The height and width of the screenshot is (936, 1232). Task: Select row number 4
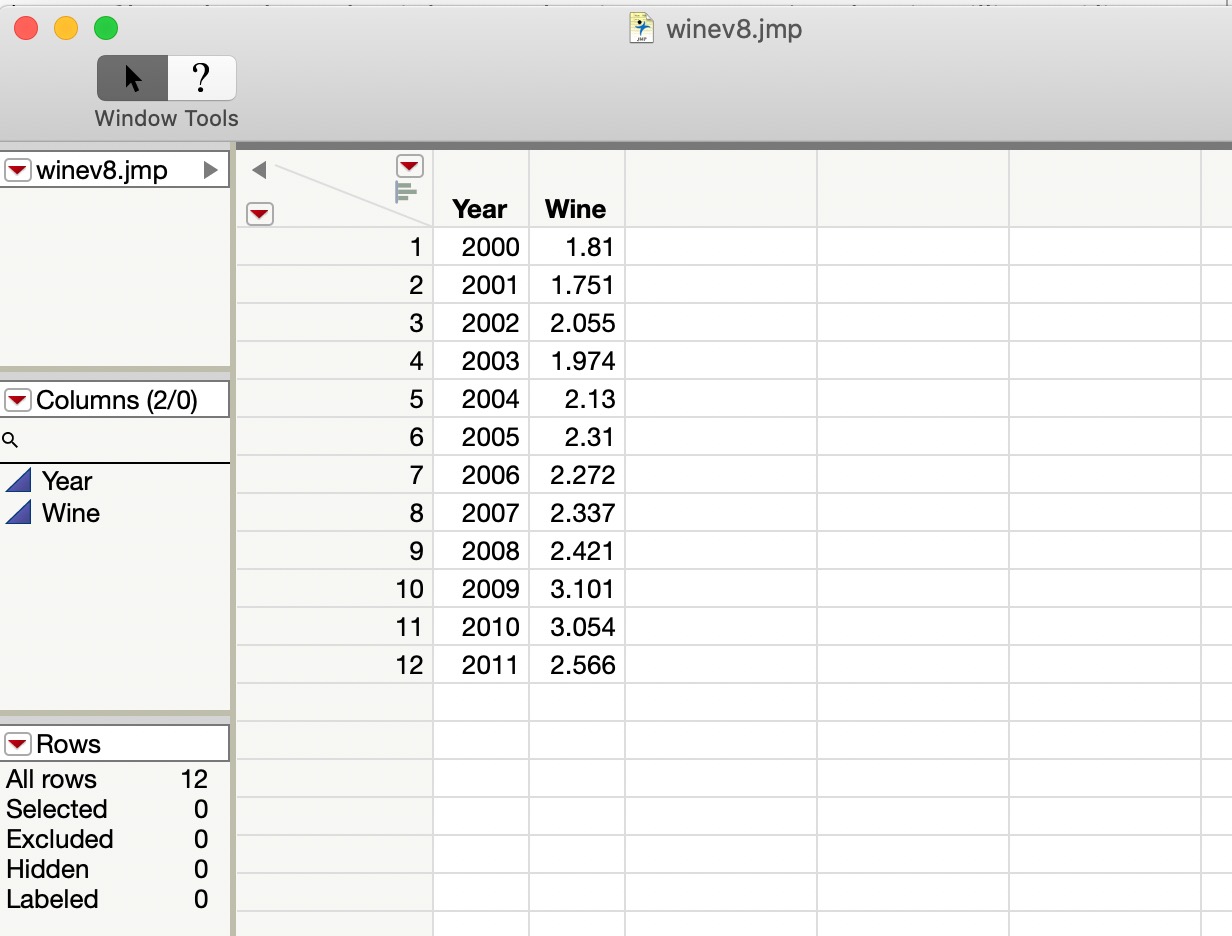335,361
